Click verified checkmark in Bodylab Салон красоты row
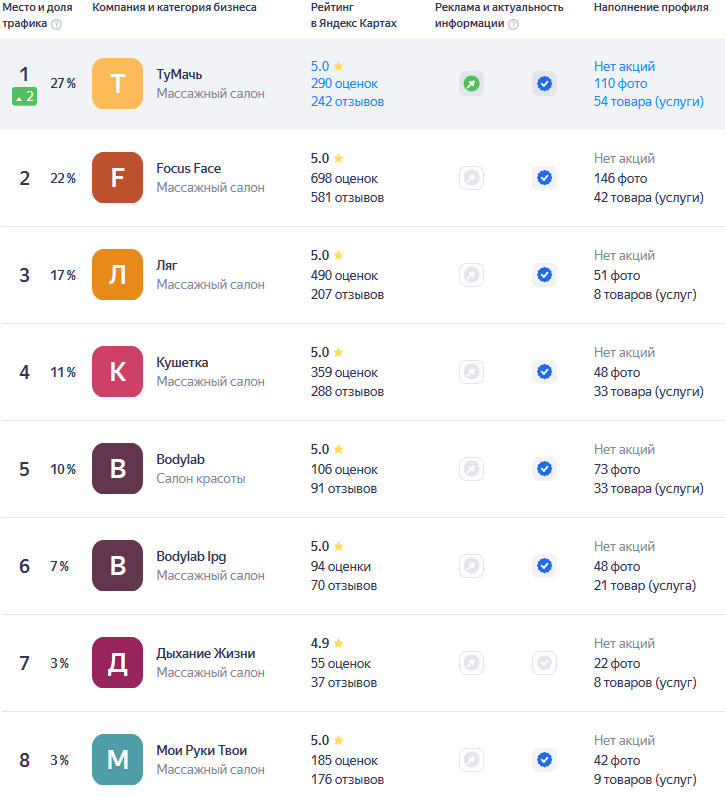 (x=545, y=469)
